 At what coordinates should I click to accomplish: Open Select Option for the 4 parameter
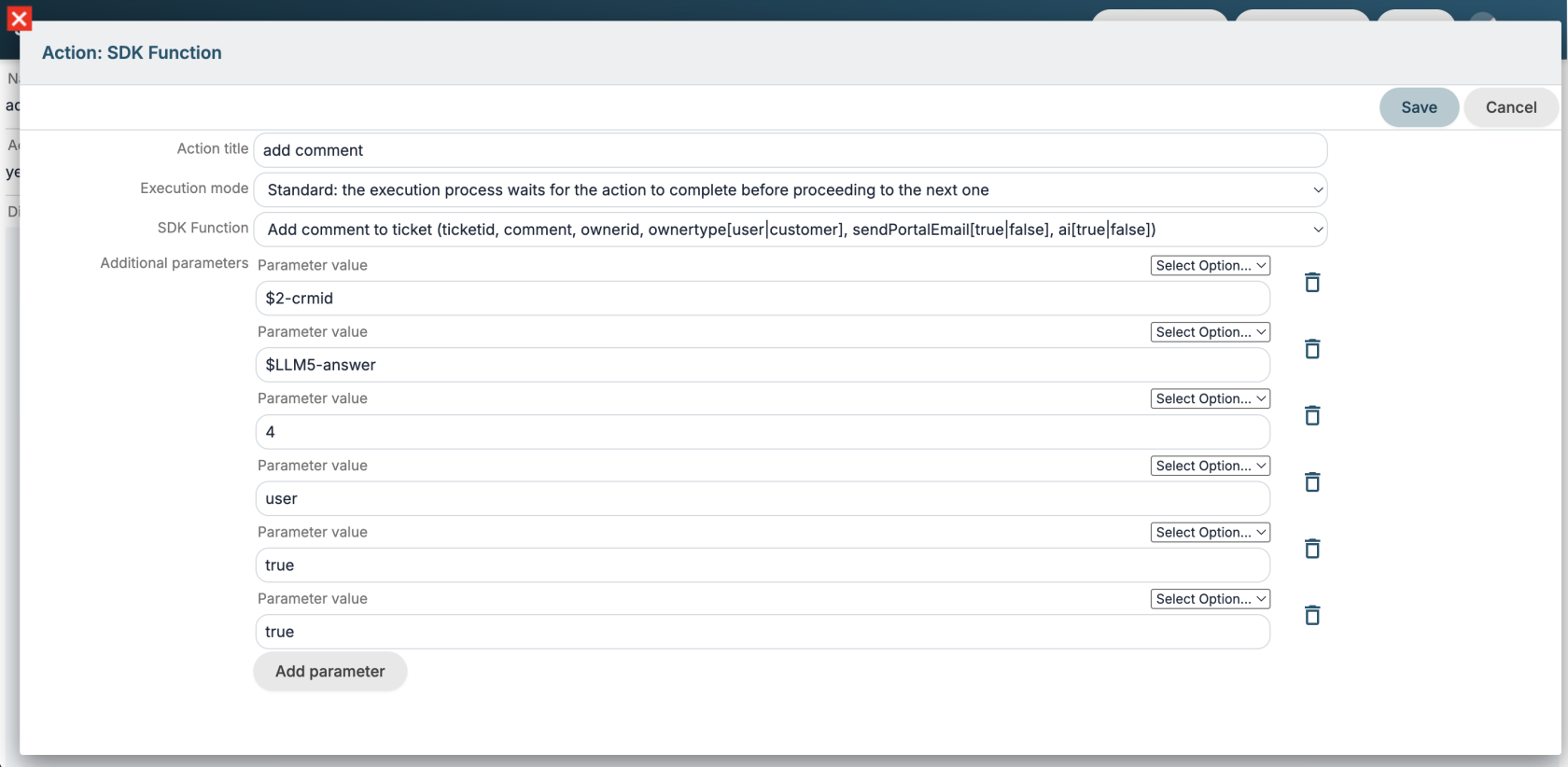pyautogui.click(x=1211, y=398)
